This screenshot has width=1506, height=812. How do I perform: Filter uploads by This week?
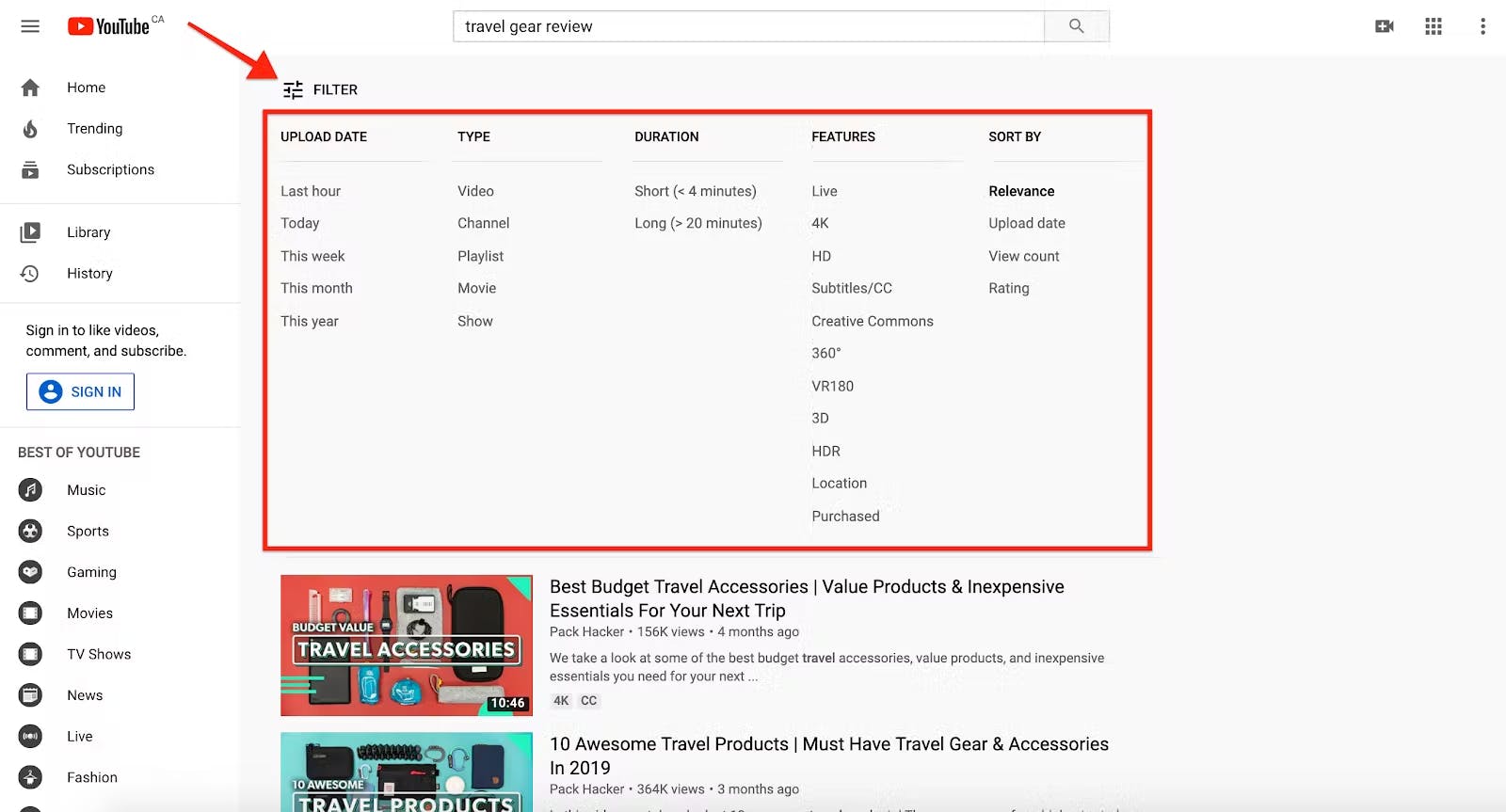coord(312,256)
